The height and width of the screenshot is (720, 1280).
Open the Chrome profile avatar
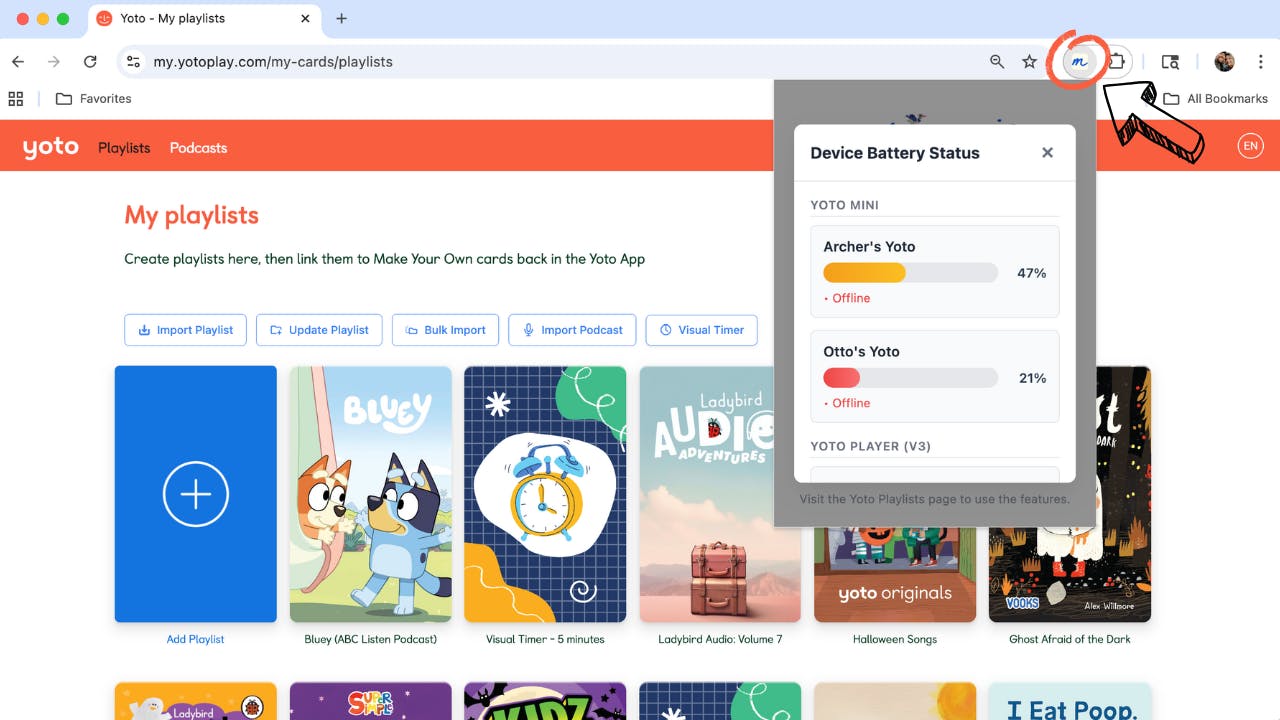(x=1224, y=62)
